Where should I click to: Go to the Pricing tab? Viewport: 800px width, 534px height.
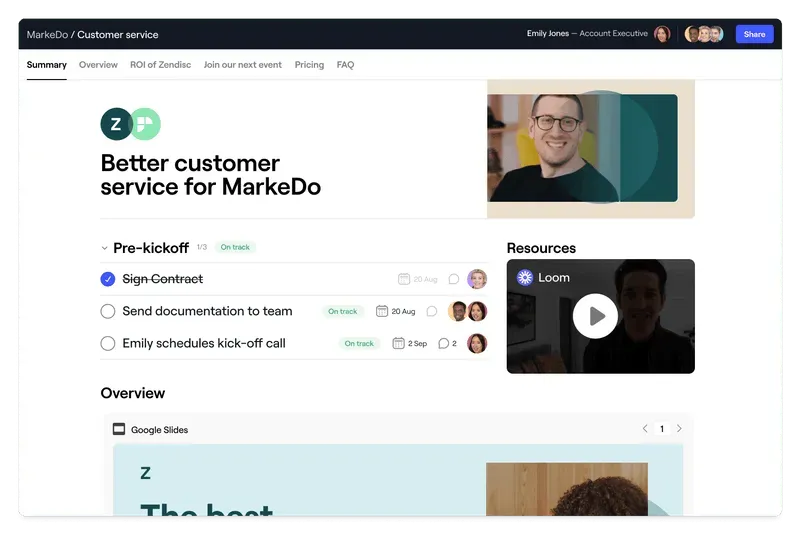click(309, 65)
